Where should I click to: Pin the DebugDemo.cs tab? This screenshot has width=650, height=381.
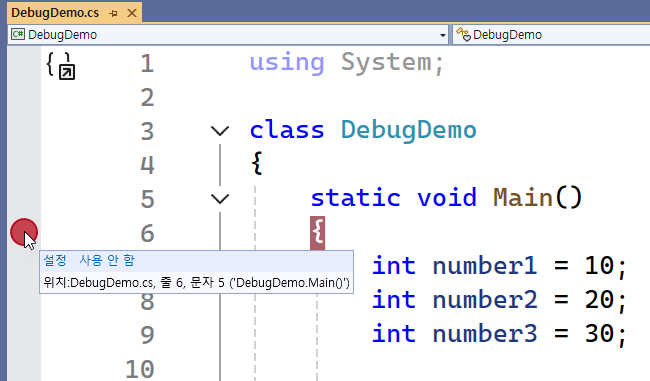pos(113,13)
